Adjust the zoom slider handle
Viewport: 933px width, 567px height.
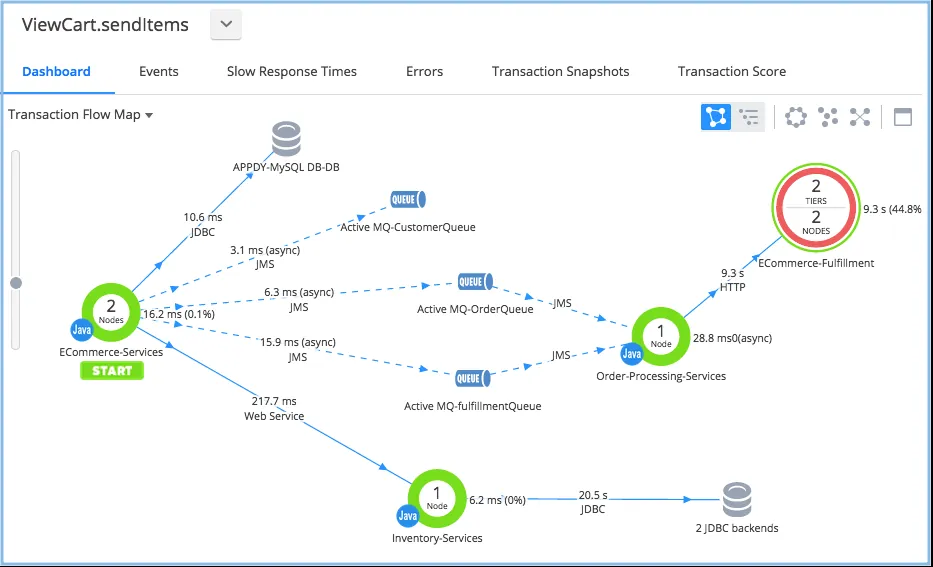click(x=16, y=283)
